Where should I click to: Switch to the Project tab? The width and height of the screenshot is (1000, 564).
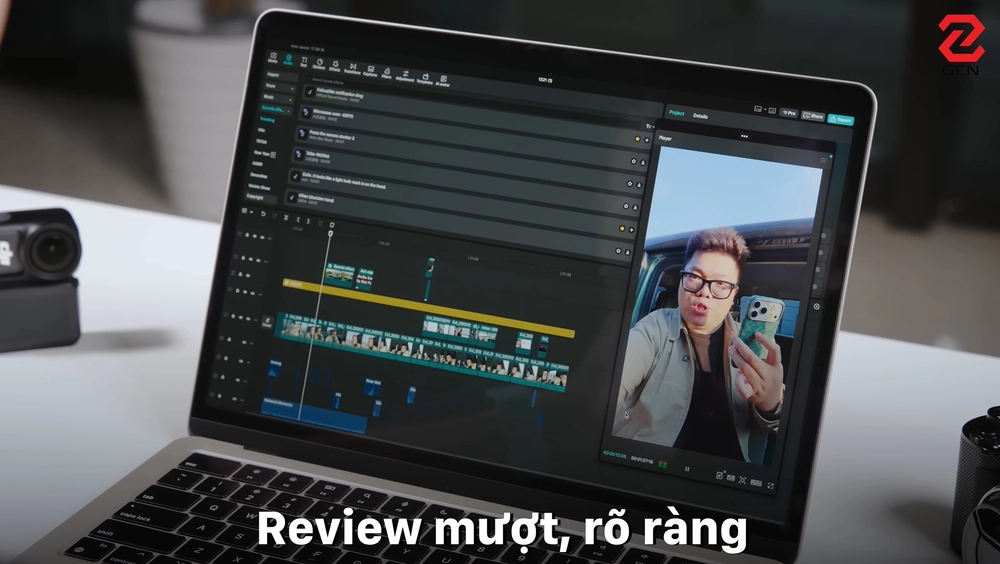[x=677, y=113]
